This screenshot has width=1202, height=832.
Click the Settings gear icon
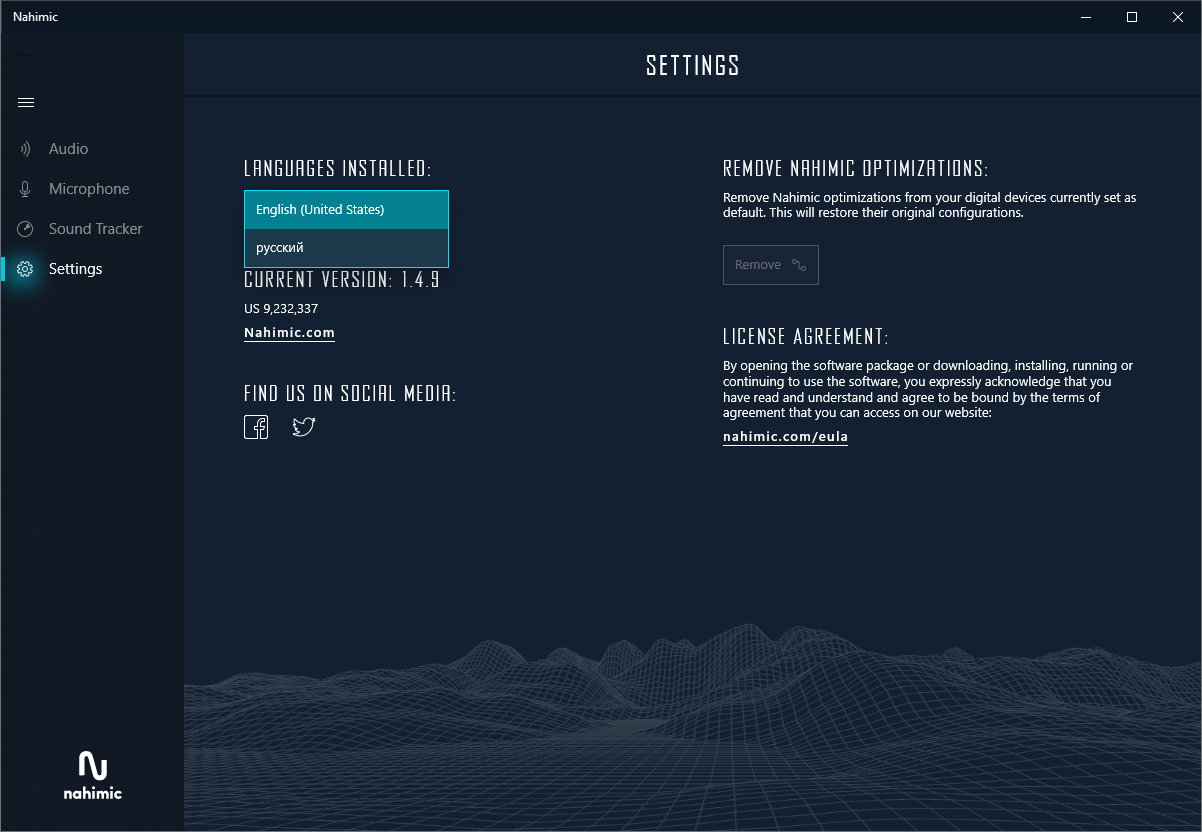[26, 269]
